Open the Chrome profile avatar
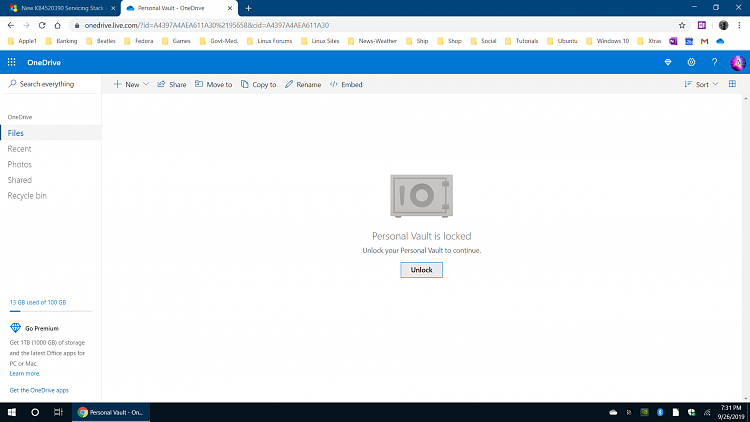 (723, 25)
